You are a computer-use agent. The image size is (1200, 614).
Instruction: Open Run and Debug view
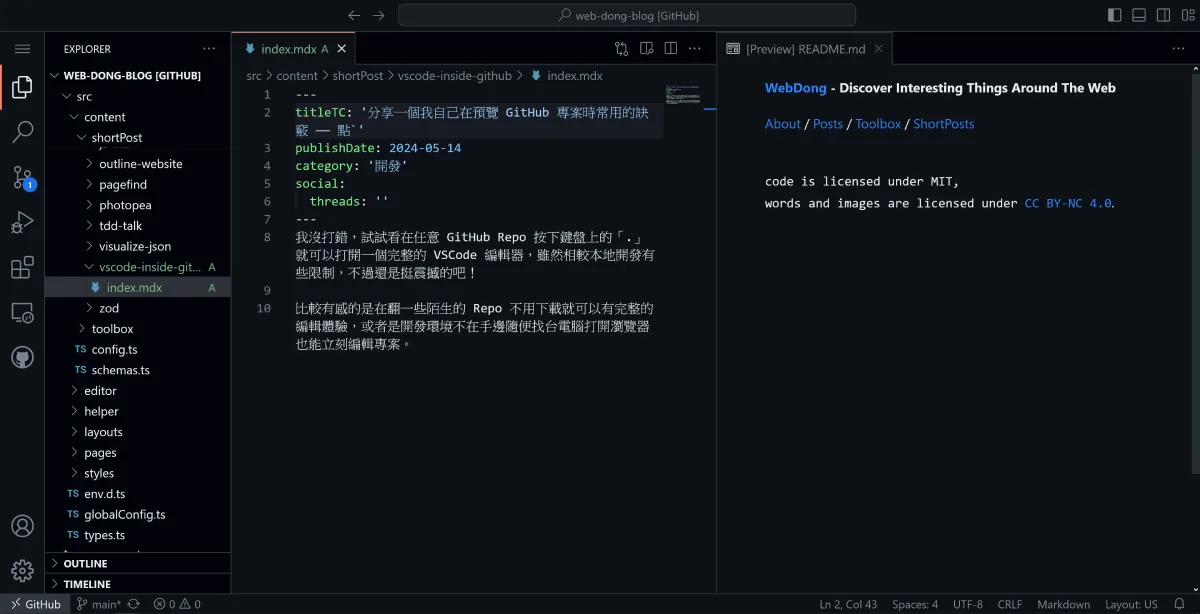pos(22,223)
